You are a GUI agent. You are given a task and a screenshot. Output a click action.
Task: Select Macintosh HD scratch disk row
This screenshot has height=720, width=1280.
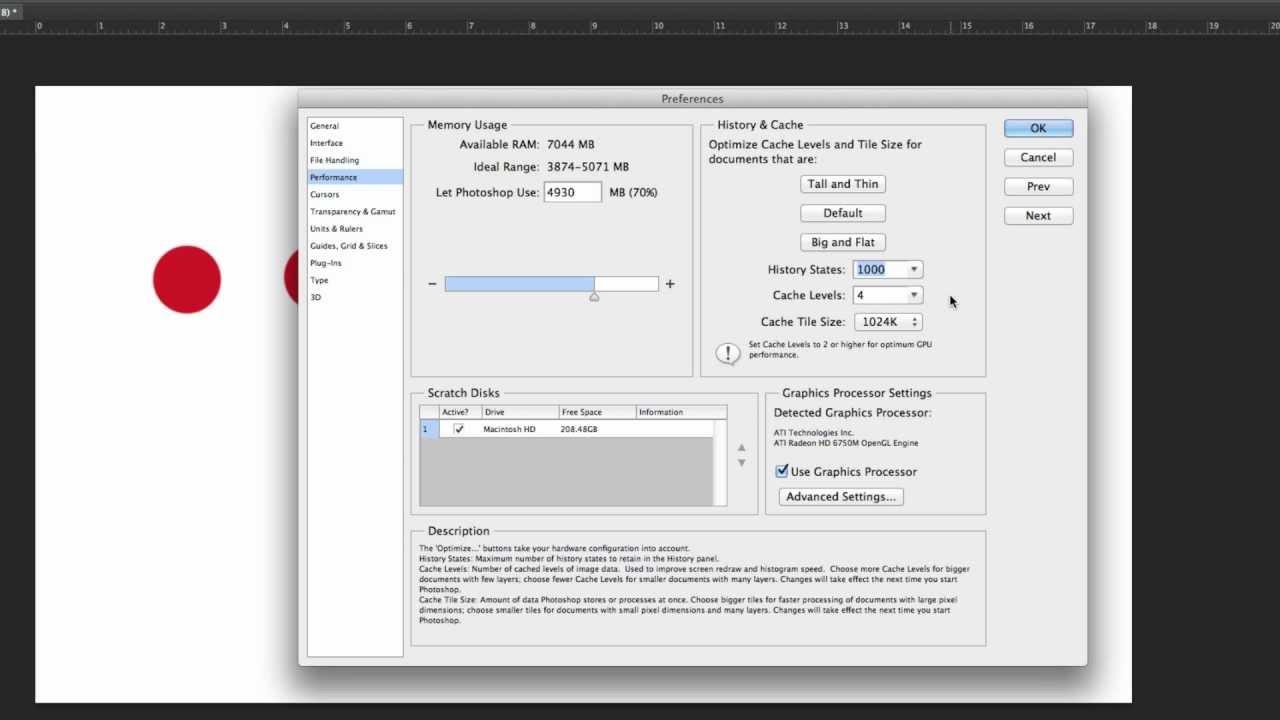coord(566,429)
